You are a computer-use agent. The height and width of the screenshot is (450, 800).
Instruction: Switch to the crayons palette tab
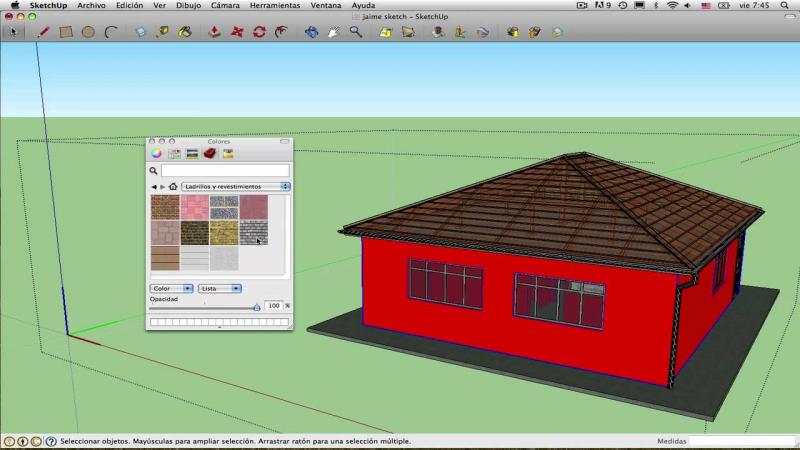click(x=227, y=154)
